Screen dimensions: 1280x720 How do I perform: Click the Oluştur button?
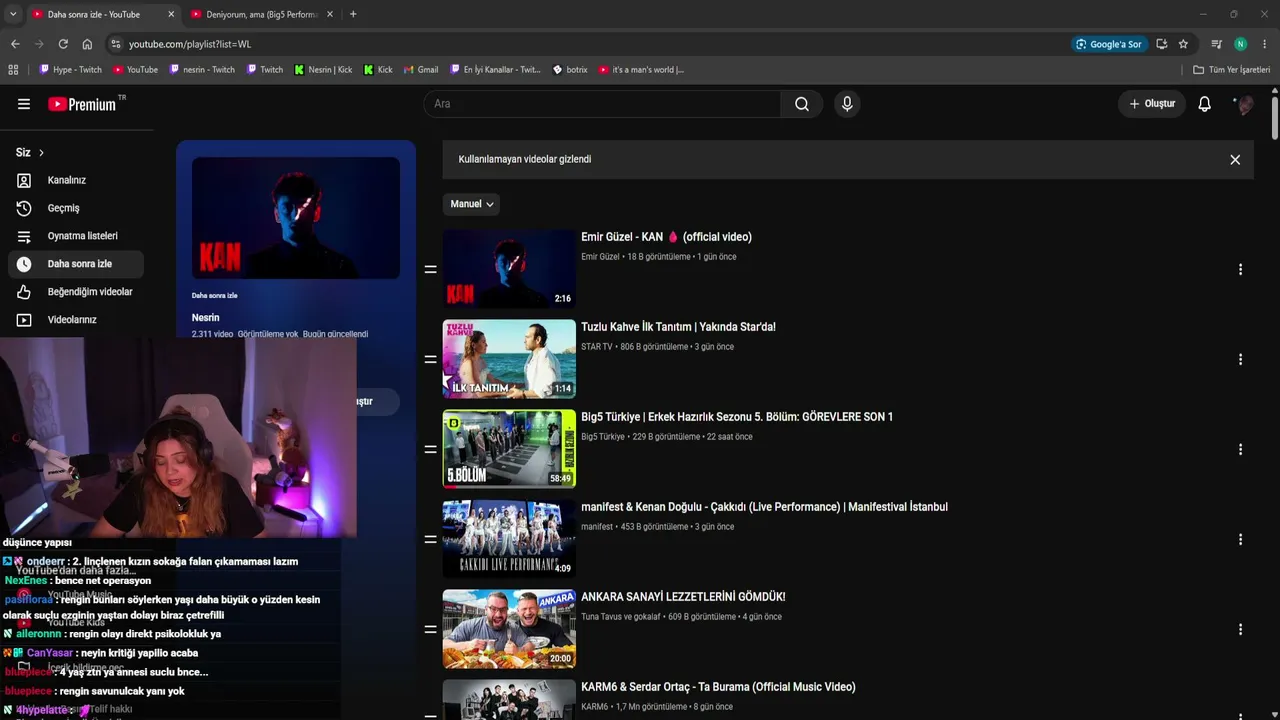[1152, 104]
